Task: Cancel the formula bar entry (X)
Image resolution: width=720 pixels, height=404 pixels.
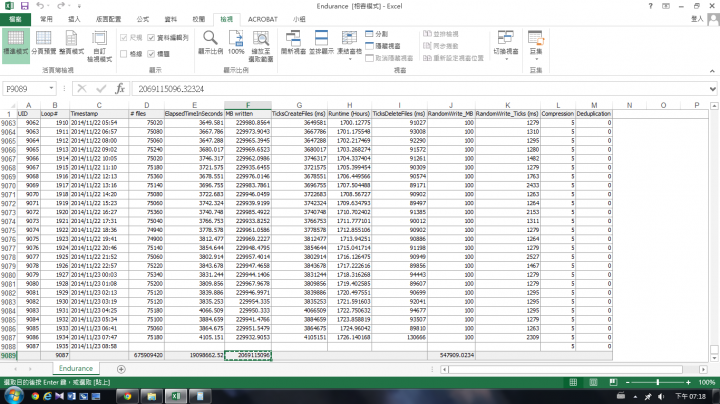Action: 82,89
